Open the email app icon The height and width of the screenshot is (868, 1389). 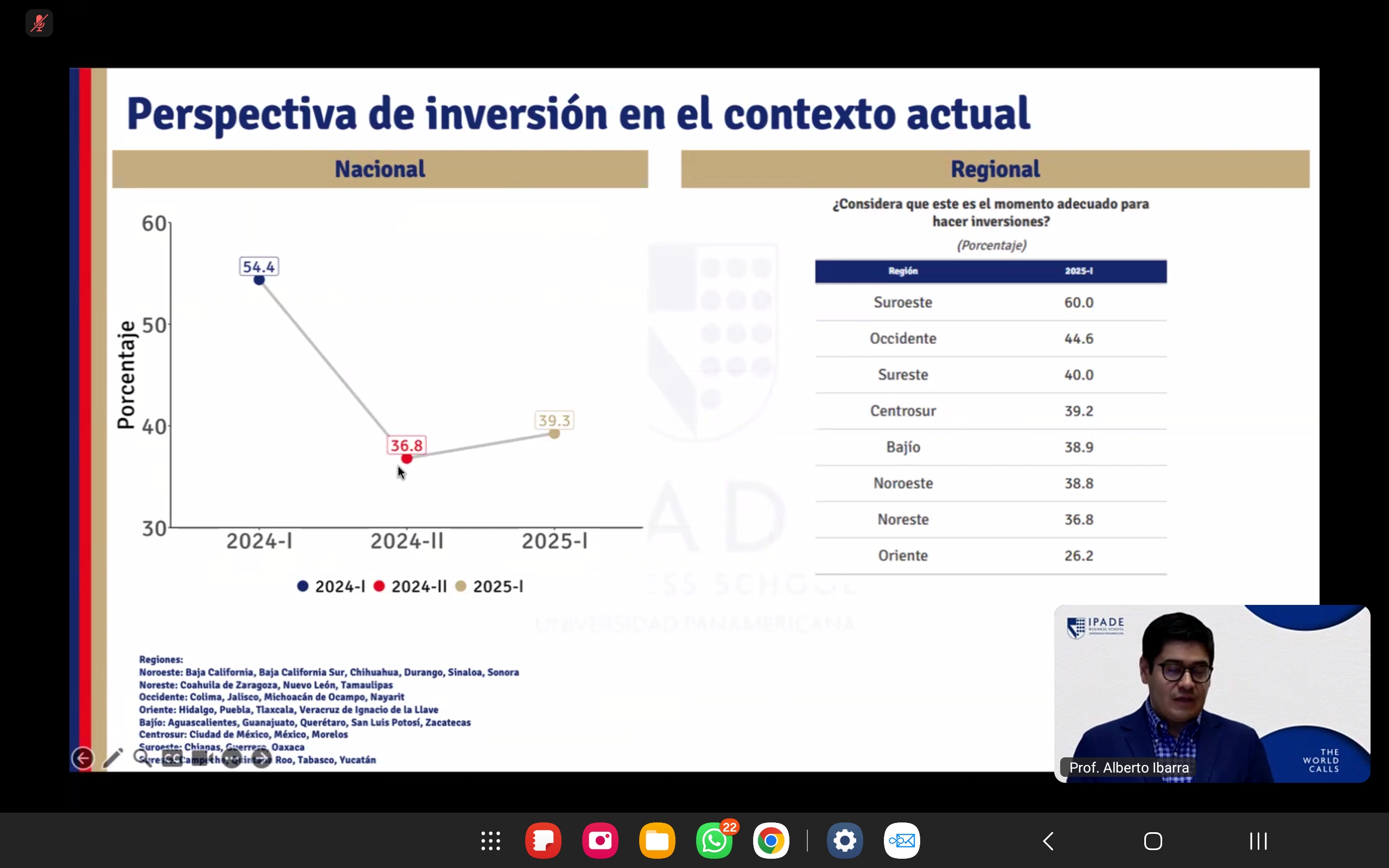click(x=902, y=841)
